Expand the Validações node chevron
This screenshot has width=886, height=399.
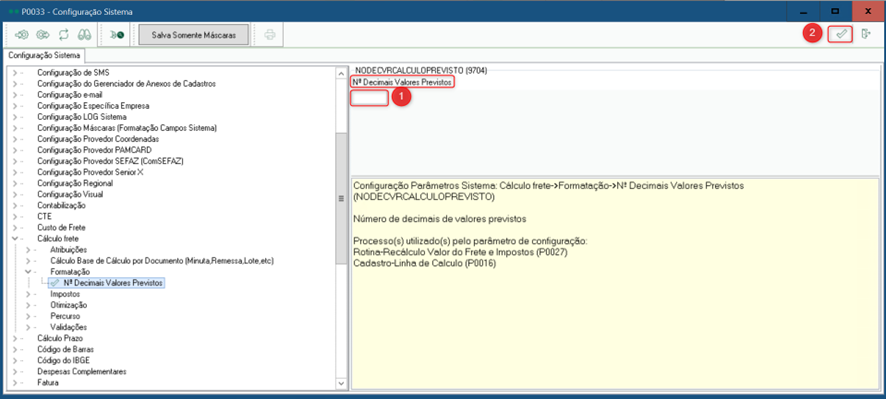(x=28, y=327)
